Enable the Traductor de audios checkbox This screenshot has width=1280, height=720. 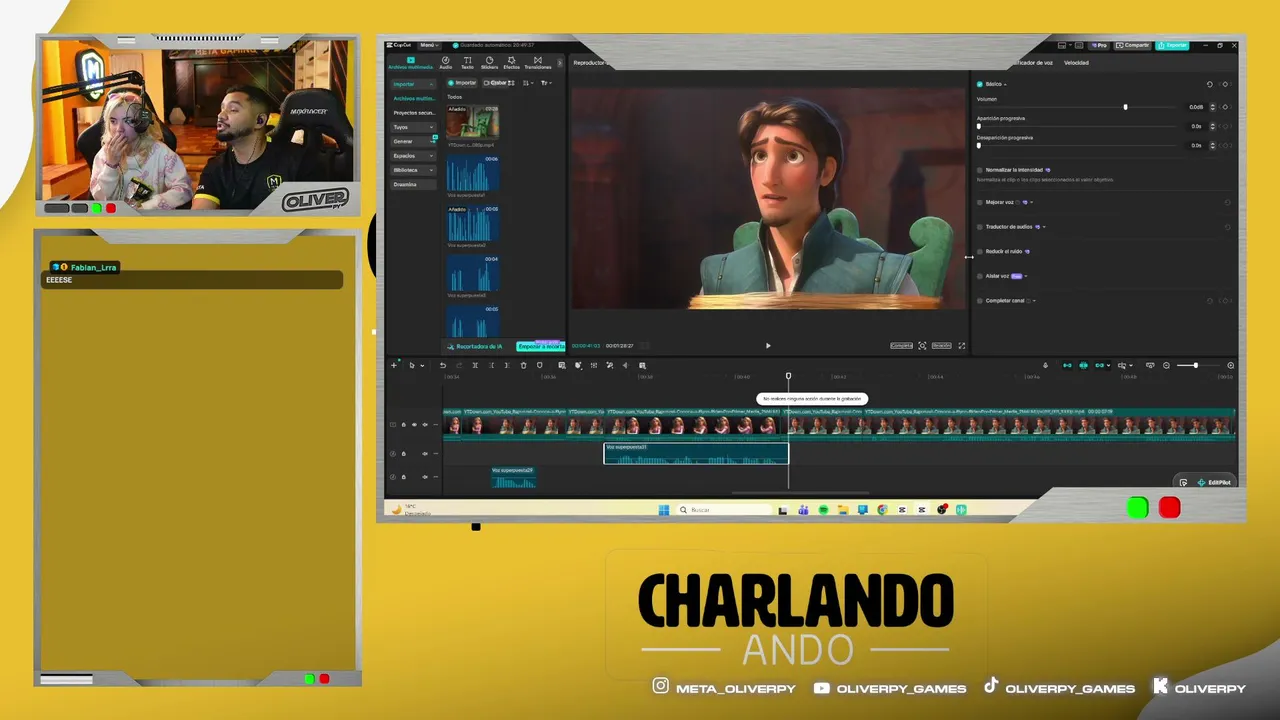tap(979, 227)
